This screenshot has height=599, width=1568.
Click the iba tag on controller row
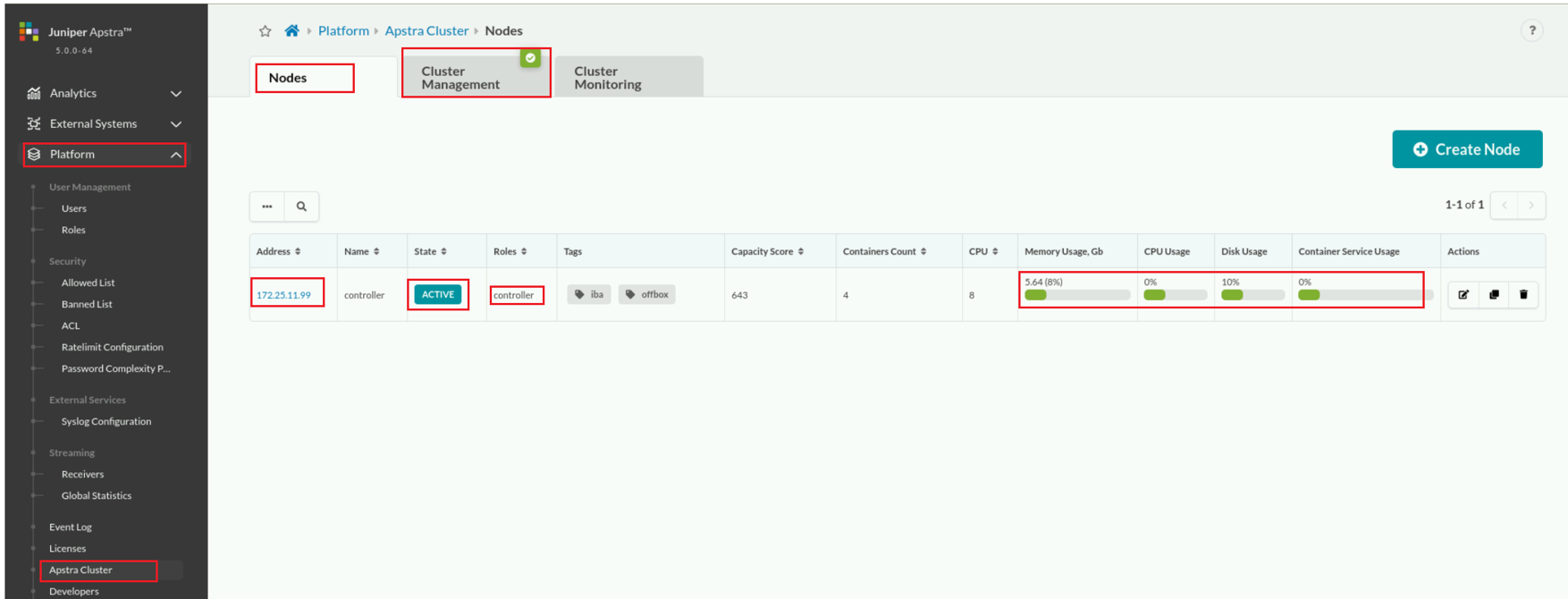click(x=589, y=294)
